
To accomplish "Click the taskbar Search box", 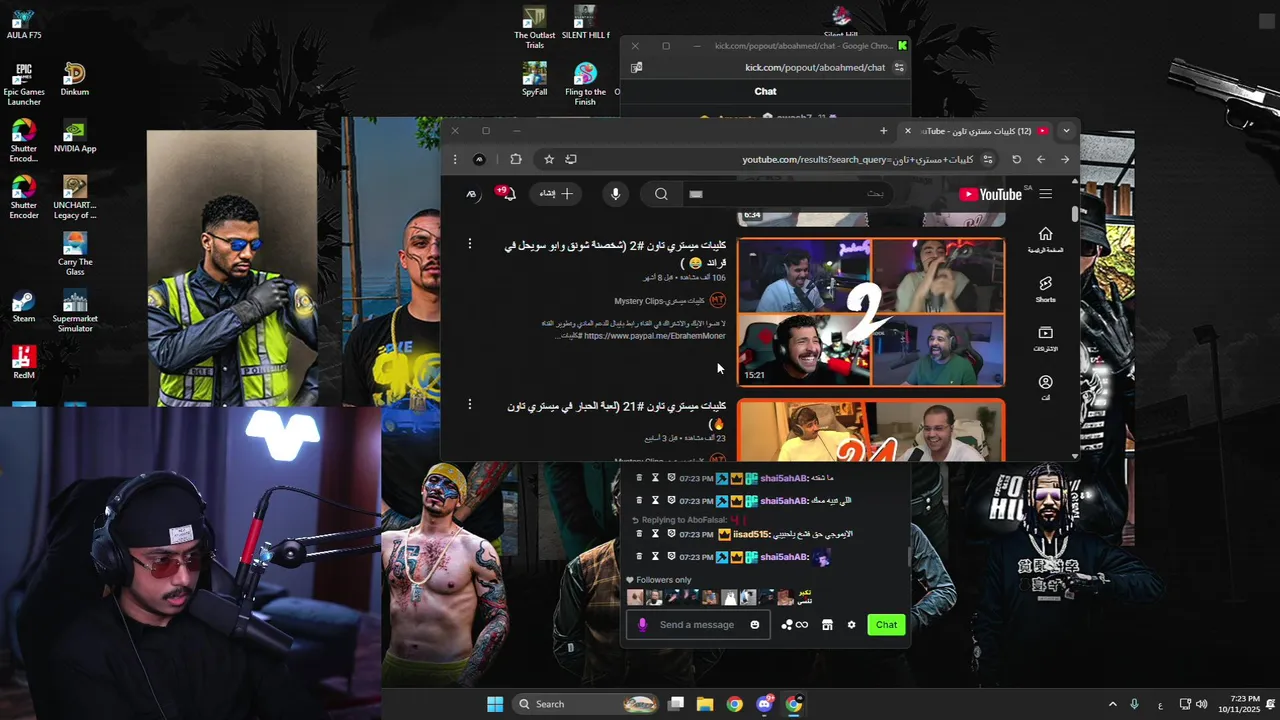I will [x=586, y=704].
